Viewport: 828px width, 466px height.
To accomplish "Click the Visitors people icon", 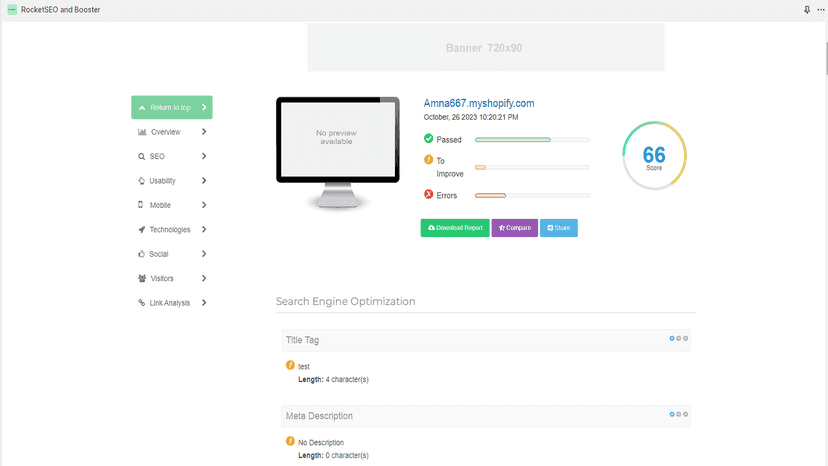I will (142, 278).
